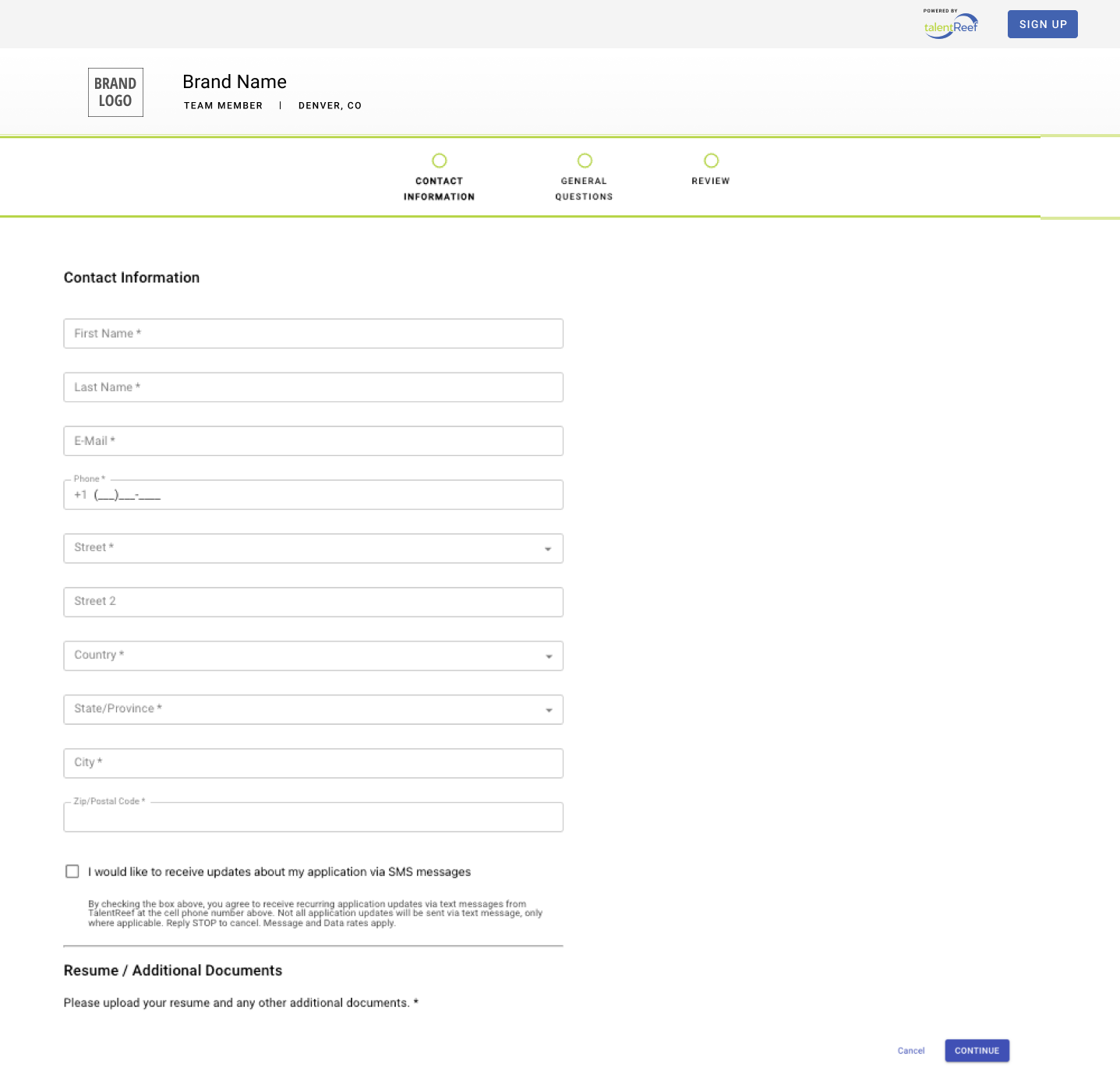Screen dimensions: 1120x1092
Task: Click the Brand Logo image
Action: [x=115, y=92]
